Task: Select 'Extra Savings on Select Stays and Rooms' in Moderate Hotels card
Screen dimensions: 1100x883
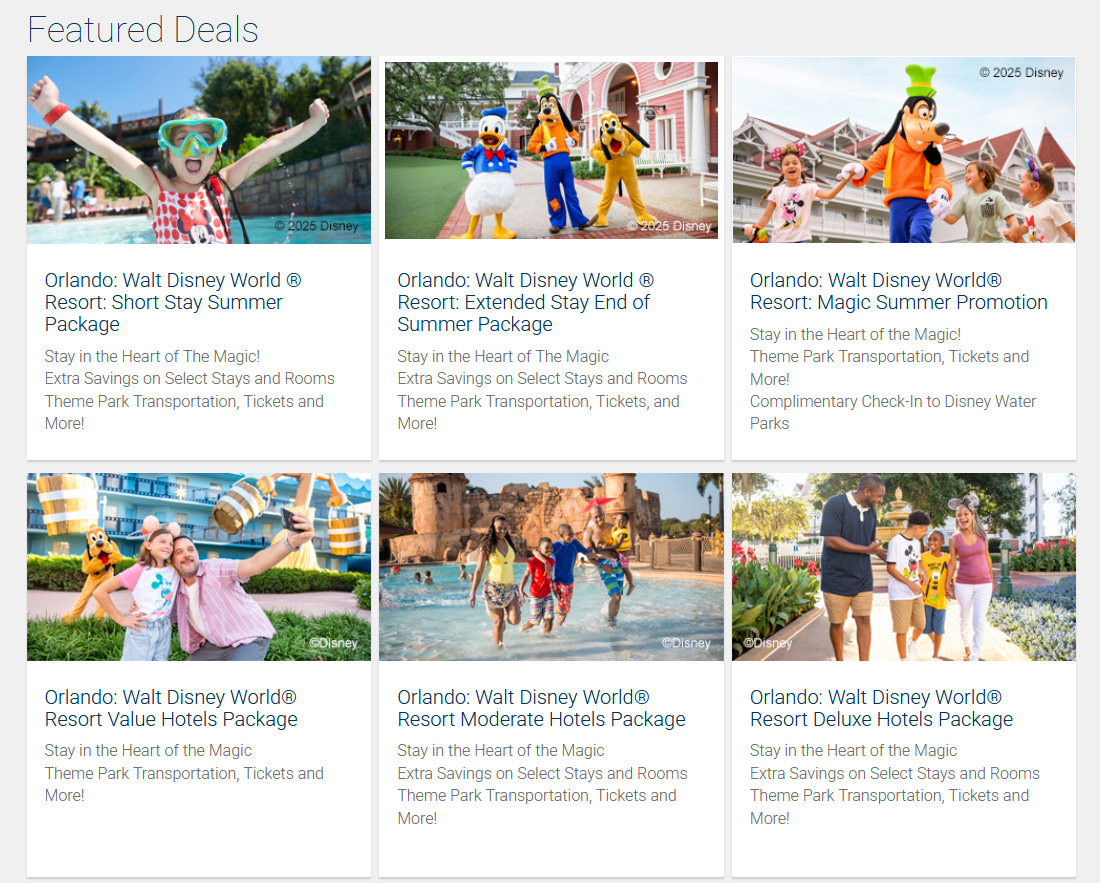Action: click(542, 773)
